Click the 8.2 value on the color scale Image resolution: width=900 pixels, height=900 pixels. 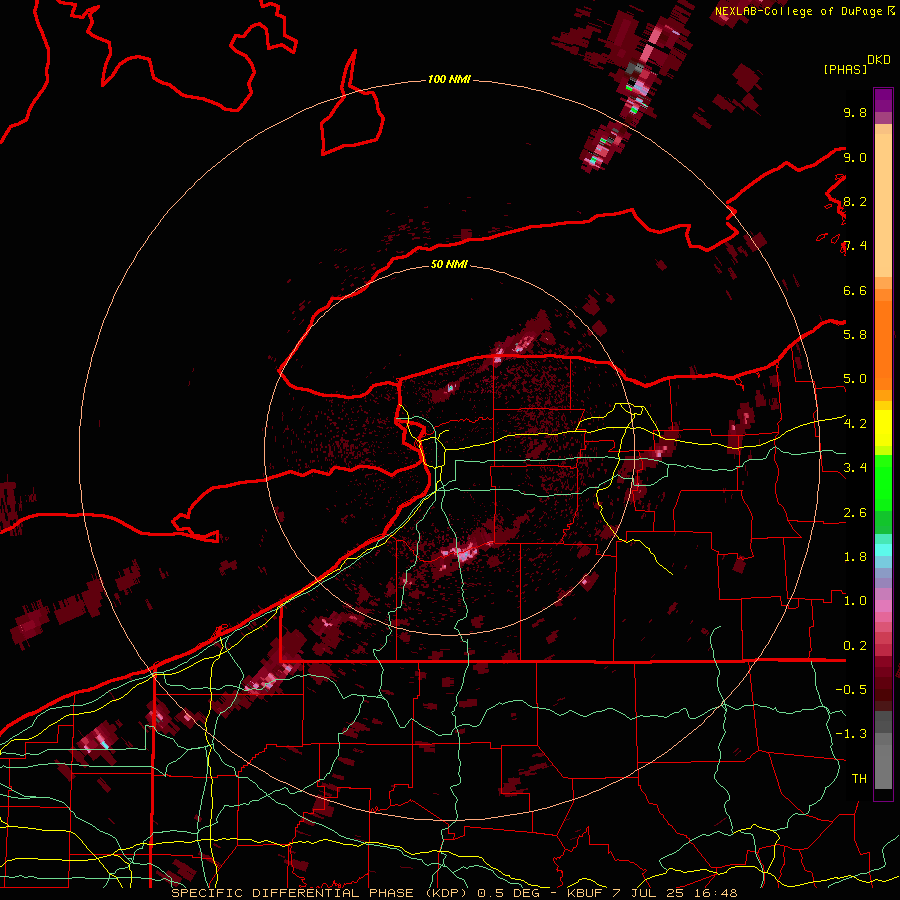tap(855, 201)
